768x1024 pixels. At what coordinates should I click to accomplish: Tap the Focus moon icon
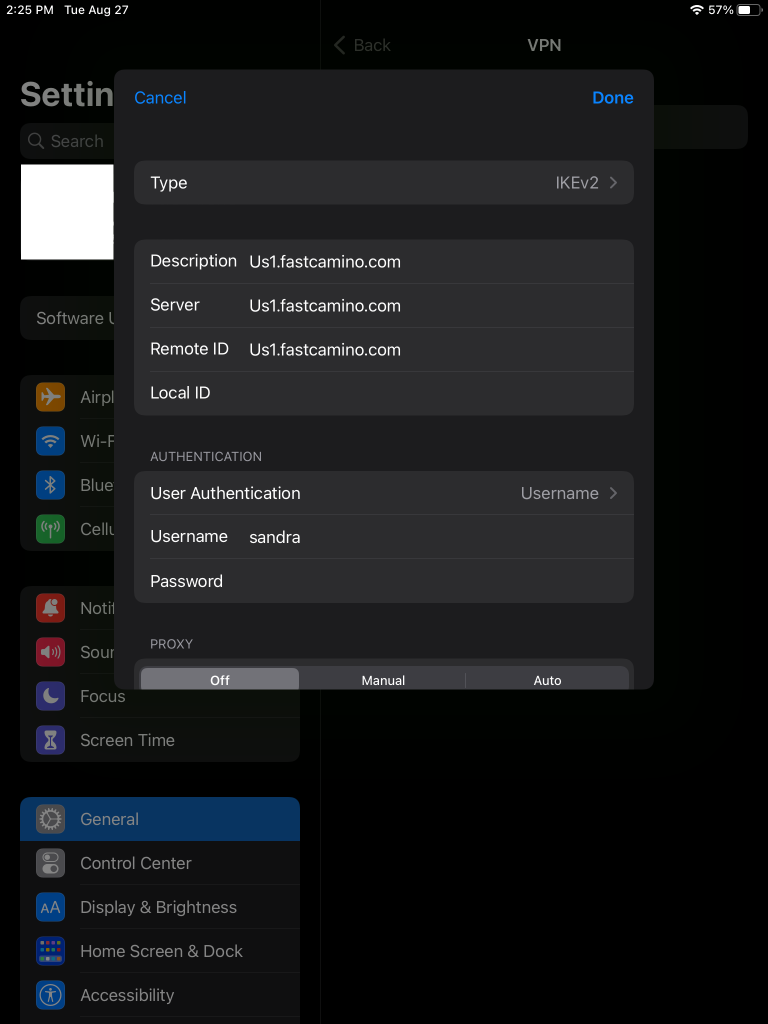[x=50, y=696]
